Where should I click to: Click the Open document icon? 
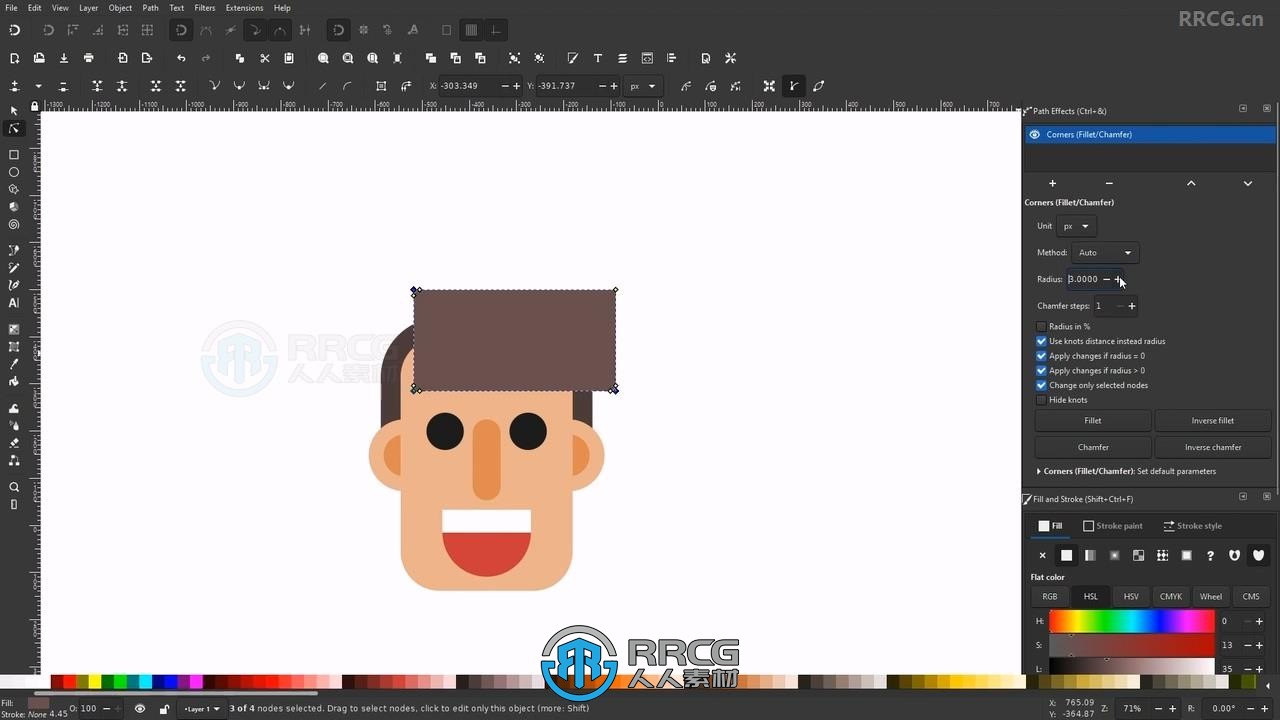tap(39, 58)
